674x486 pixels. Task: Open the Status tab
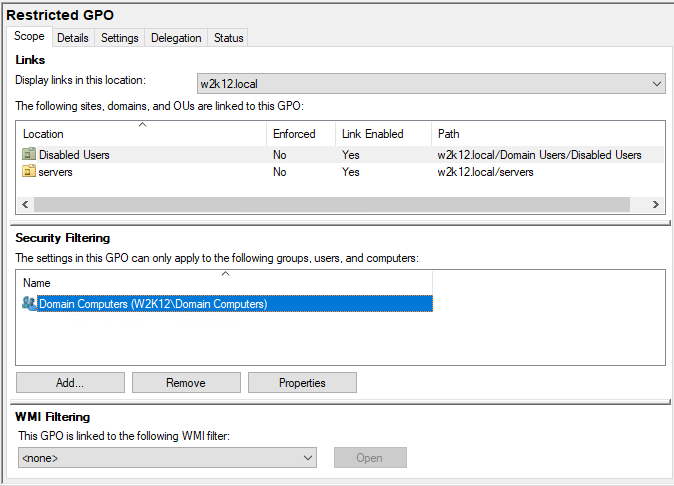229,38
